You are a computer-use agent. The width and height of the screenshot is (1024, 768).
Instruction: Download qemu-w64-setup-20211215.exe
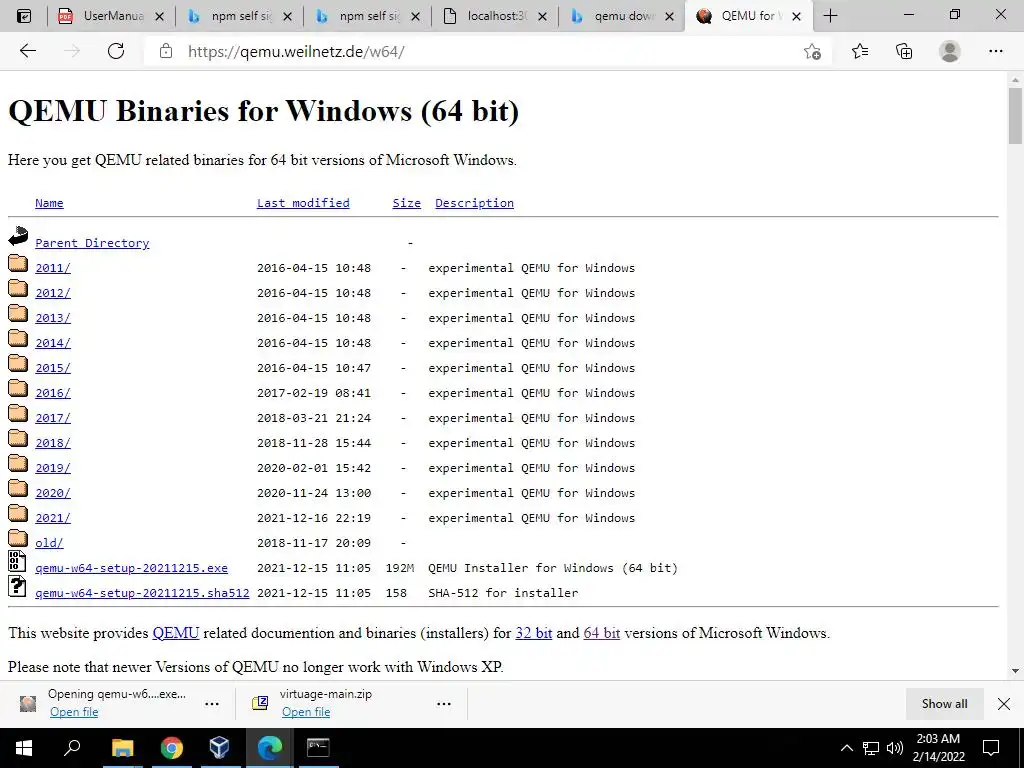[x=131, y=568]
